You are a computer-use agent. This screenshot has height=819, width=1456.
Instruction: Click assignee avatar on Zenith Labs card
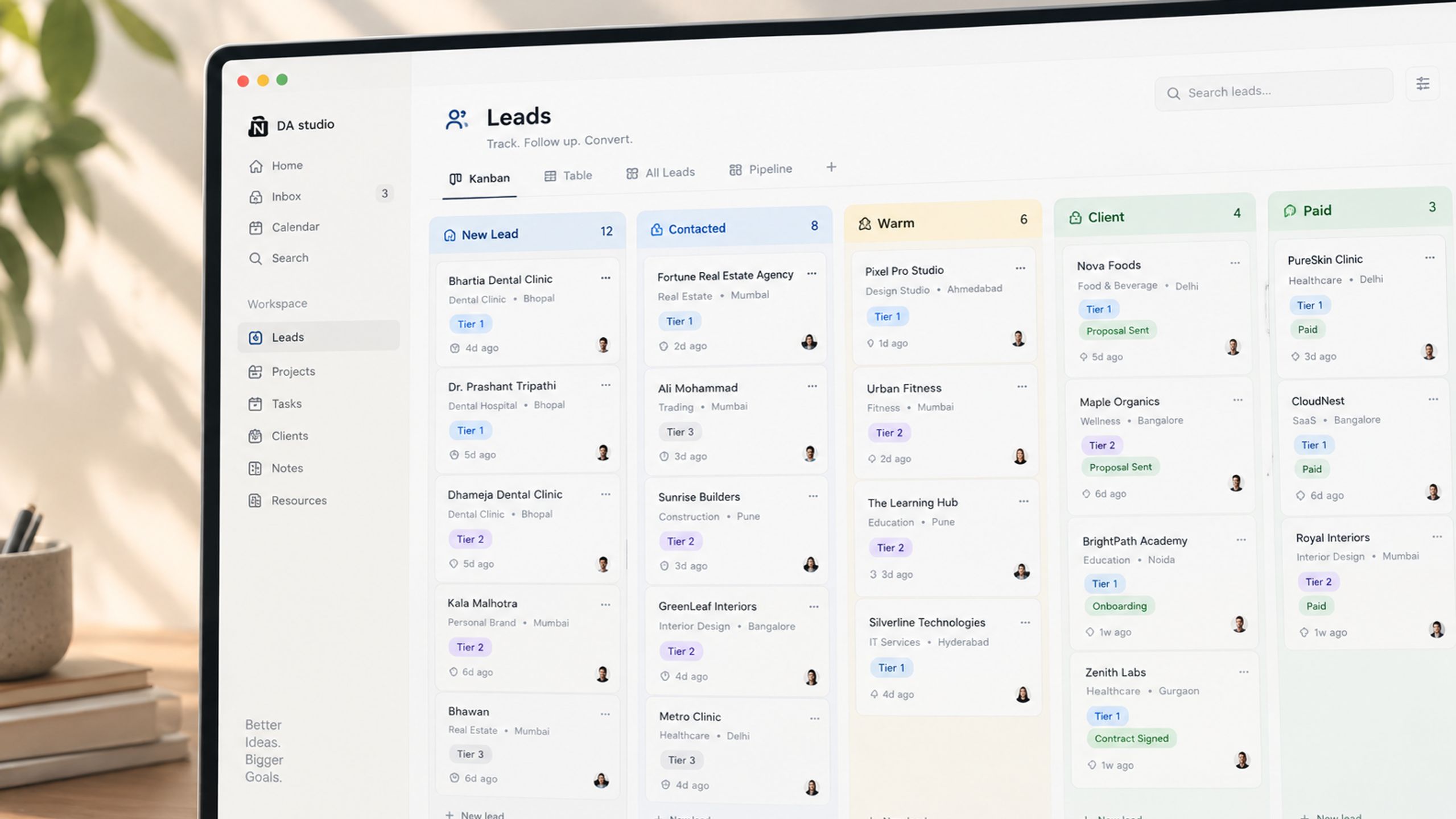[x=1242, y=760]
